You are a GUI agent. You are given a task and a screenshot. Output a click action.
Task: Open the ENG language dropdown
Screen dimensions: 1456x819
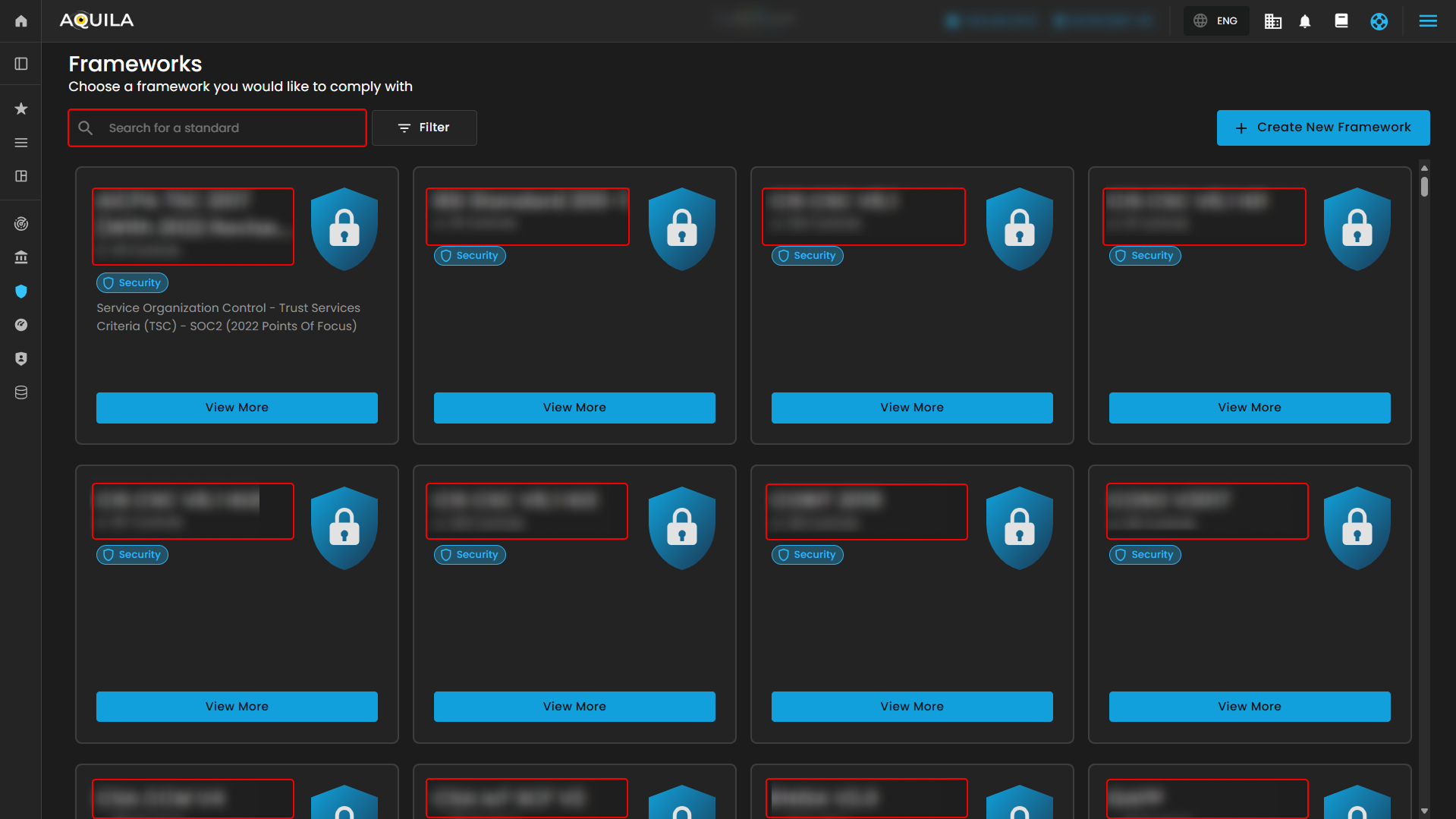click(1216, 21)
